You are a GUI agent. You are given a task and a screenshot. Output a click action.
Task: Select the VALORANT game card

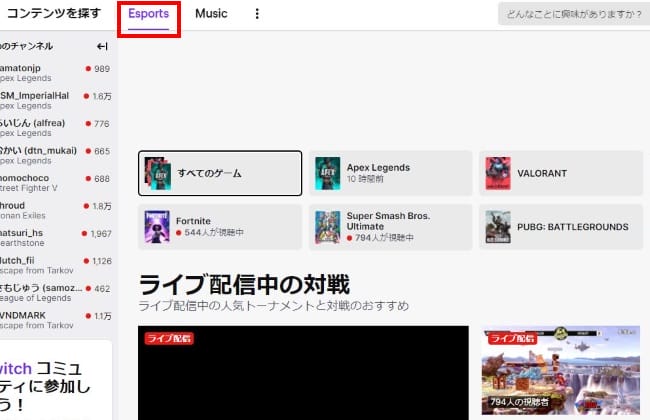tap(561, 173)
